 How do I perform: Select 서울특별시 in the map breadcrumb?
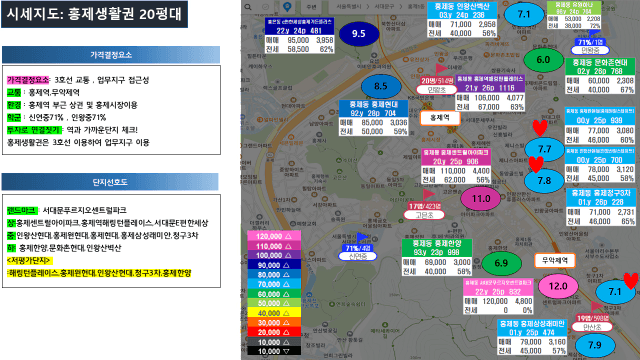pyautogui.click(x=350, y=7)
